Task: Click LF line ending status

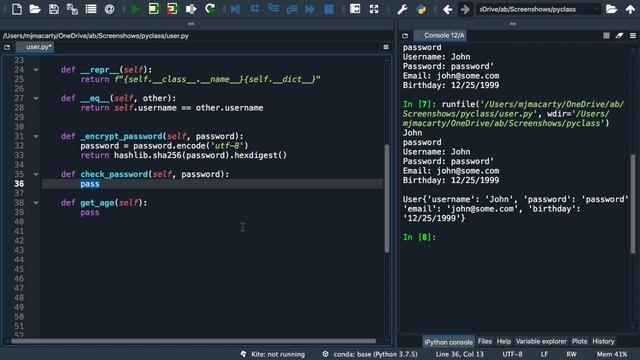Action: [x=544, y=354]
